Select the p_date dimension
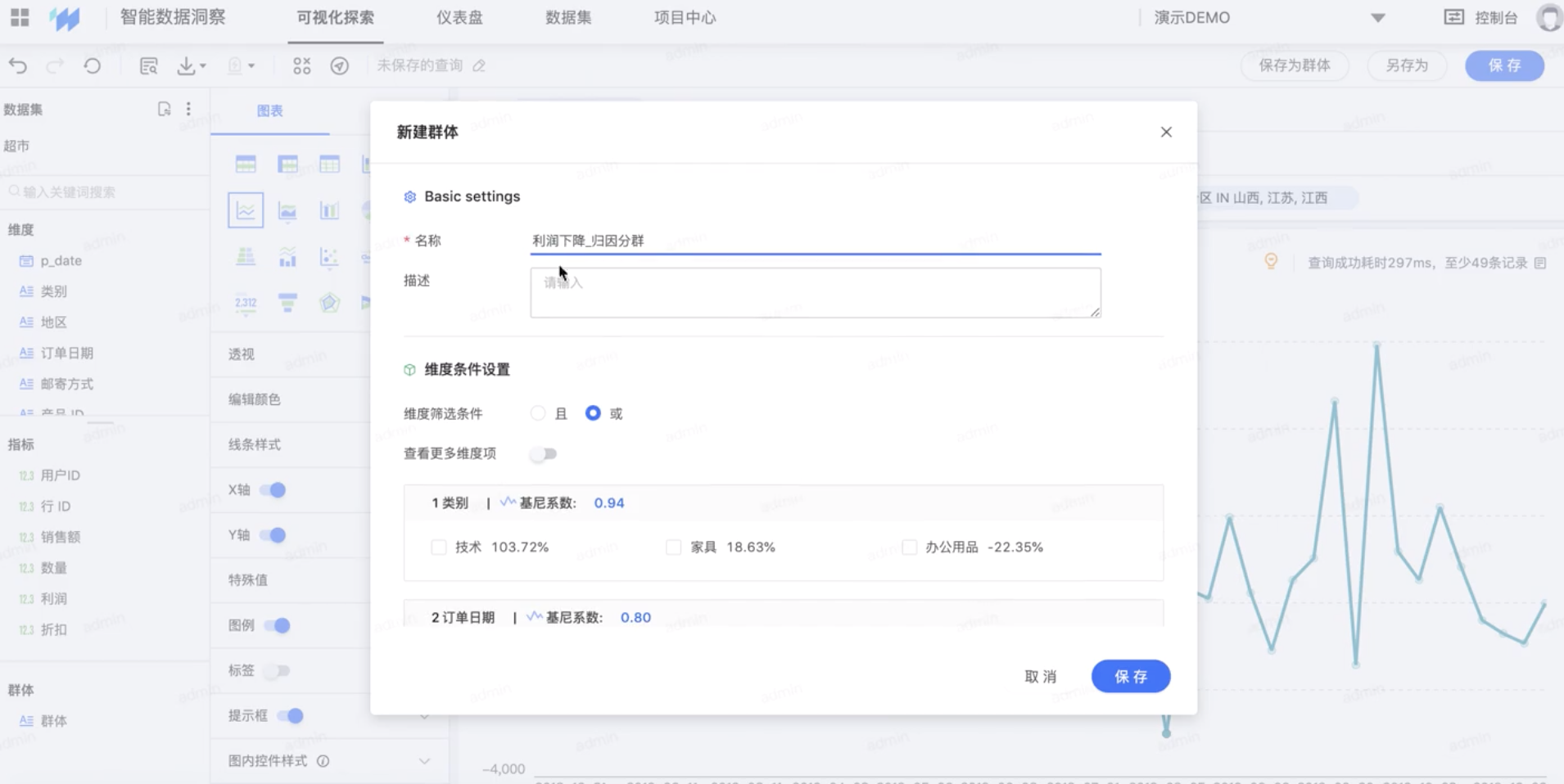Viewport: 1564px width, 784px height. [x=61, y=261]
